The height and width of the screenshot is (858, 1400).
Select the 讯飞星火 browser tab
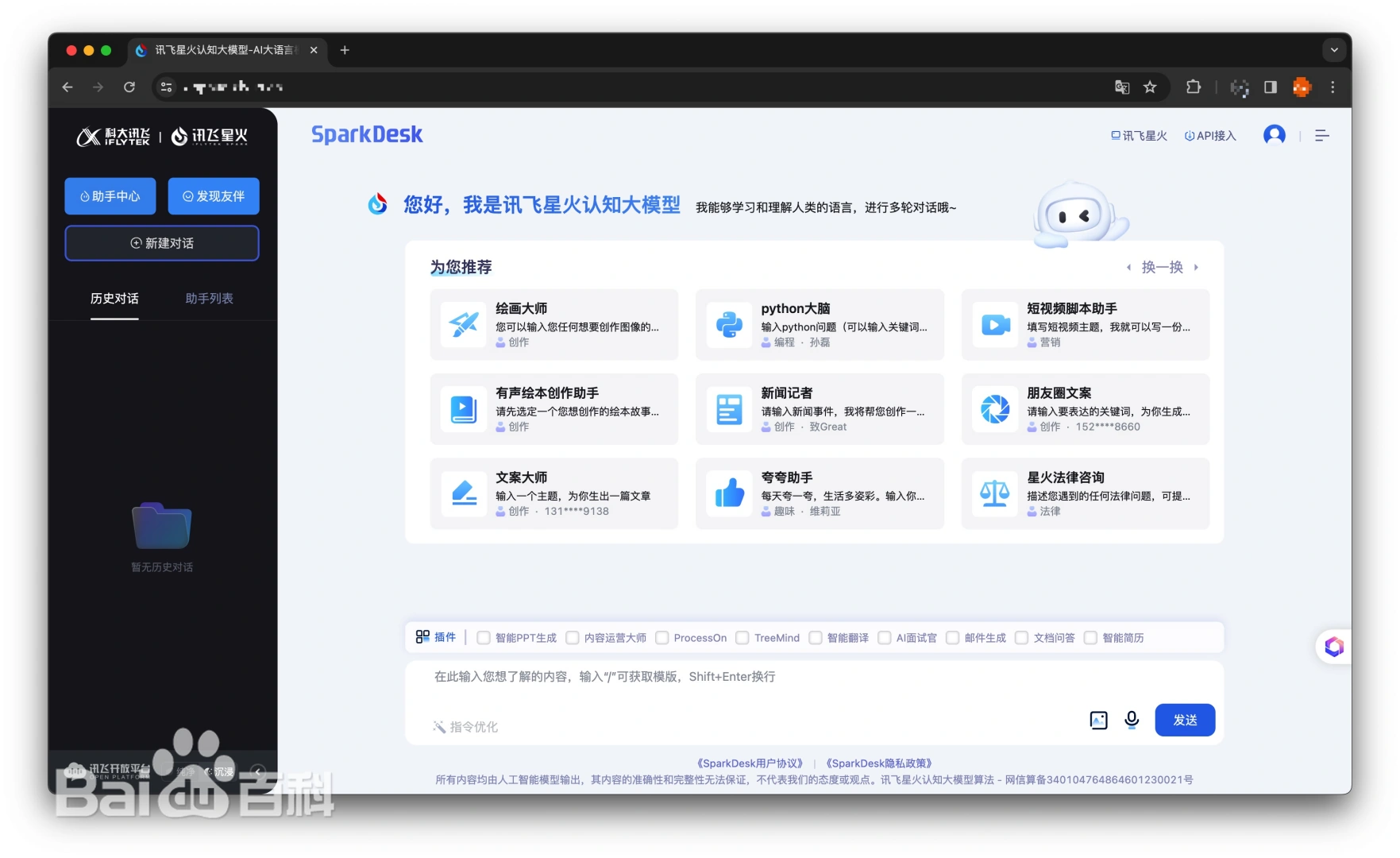[x=226, y=50]
